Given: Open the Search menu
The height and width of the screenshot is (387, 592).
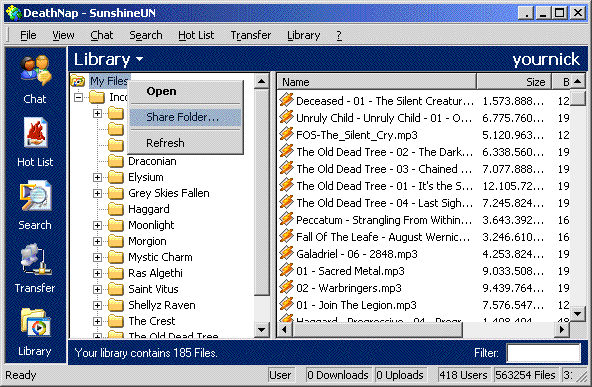Looking at the screenshot, I should 146,35.
